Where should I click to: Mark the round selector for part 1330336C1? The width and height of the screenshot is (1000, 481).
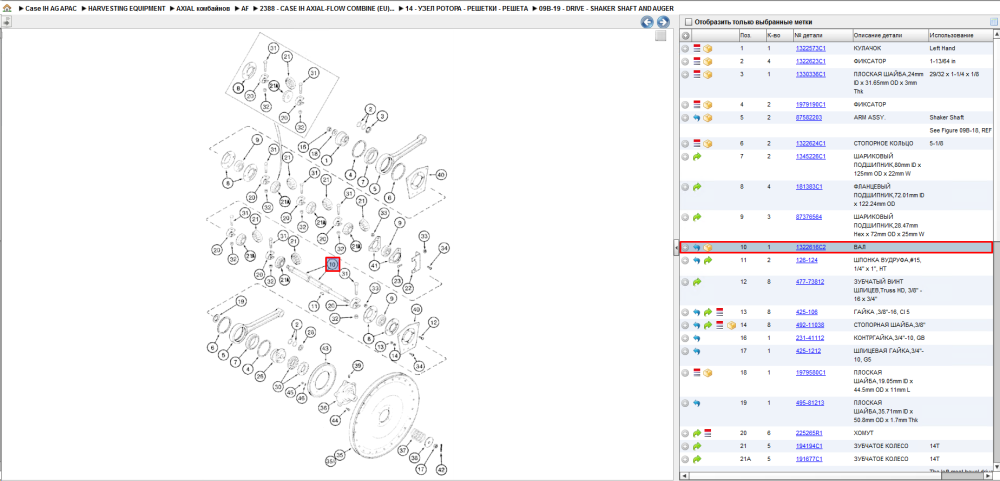(685, 74)
